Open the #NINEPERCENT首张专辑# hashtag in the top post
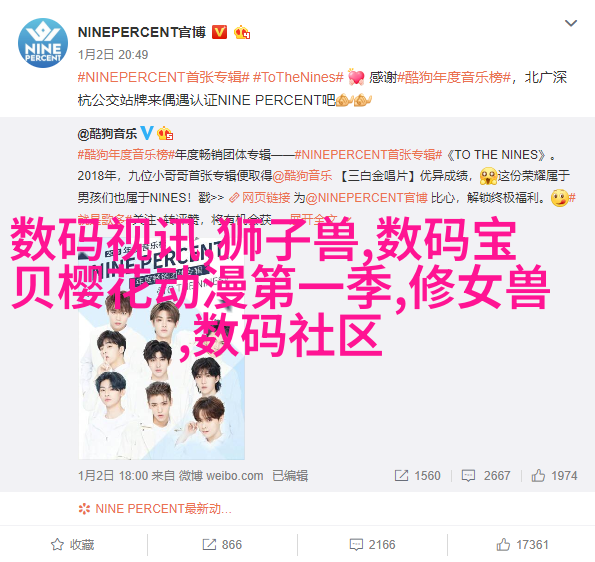The height and width of the screenshot is (562, 595). point(164,77)
